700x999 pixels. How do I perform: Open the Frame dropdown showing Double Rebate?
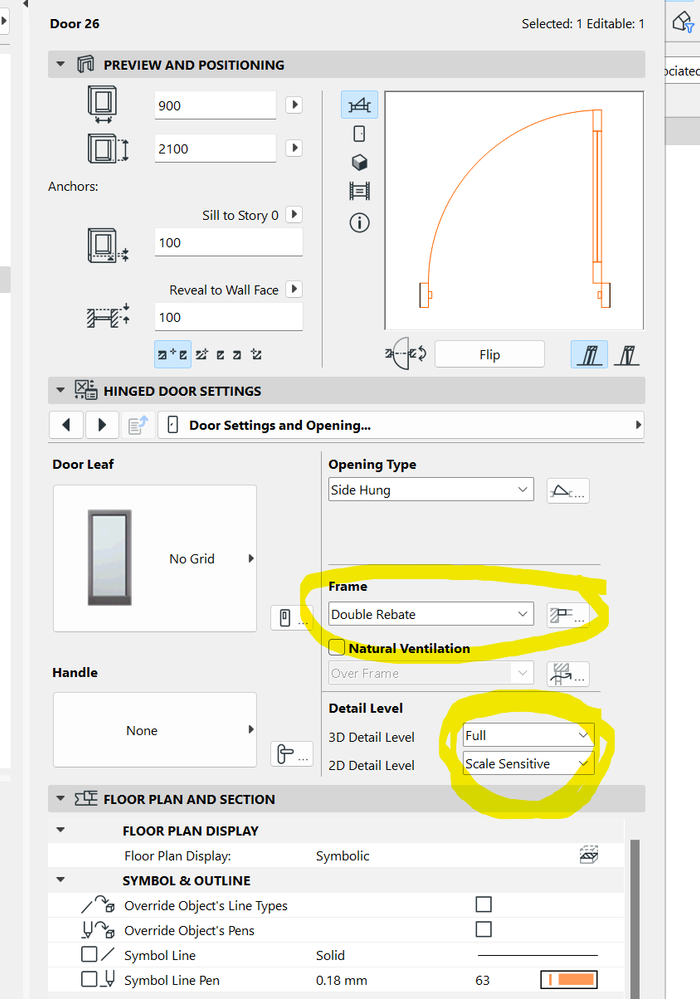(x=431, y=614)
